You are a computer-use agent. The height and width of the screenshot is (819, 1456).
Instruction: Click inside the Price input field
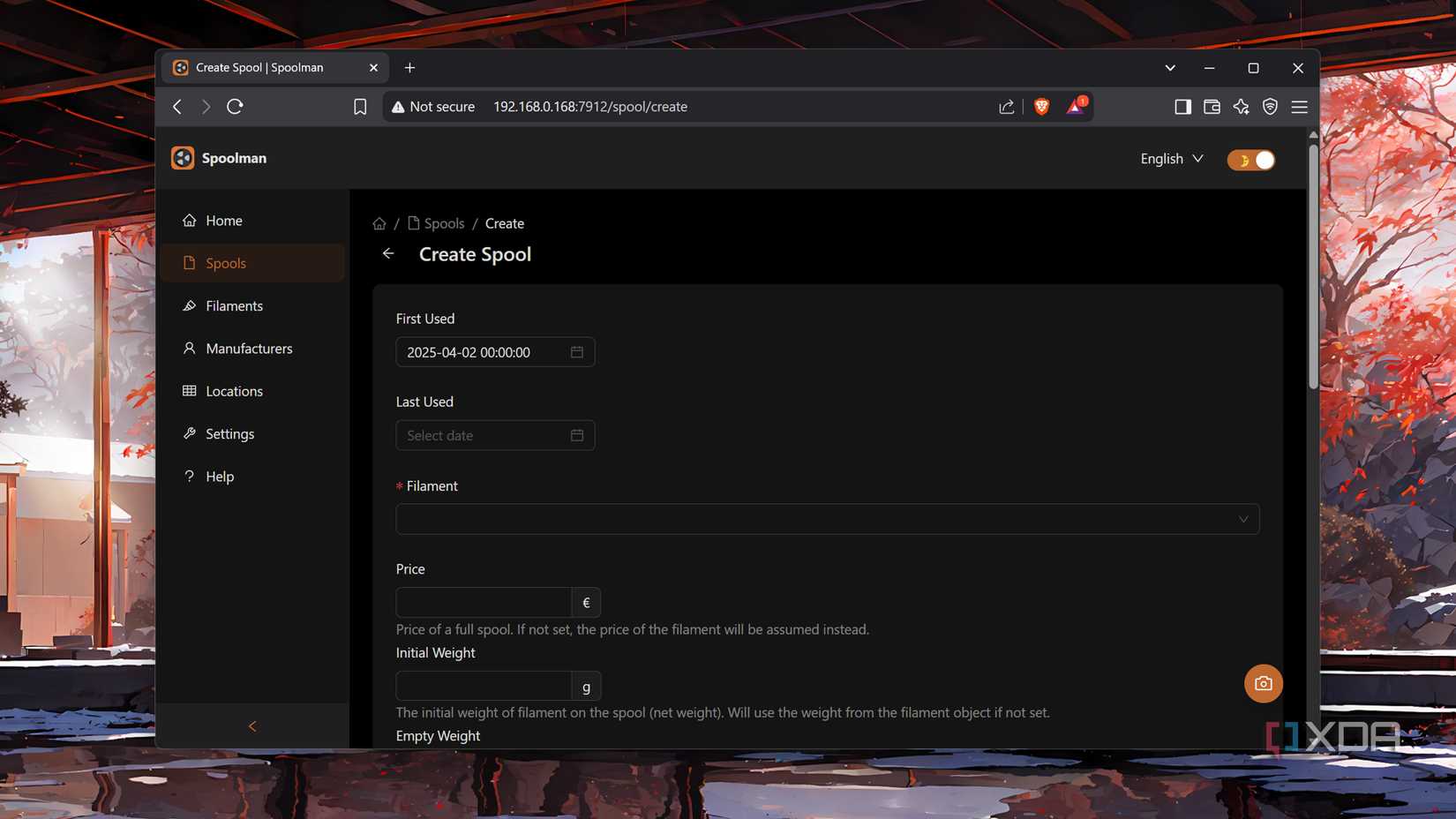(x=484, y=602)
